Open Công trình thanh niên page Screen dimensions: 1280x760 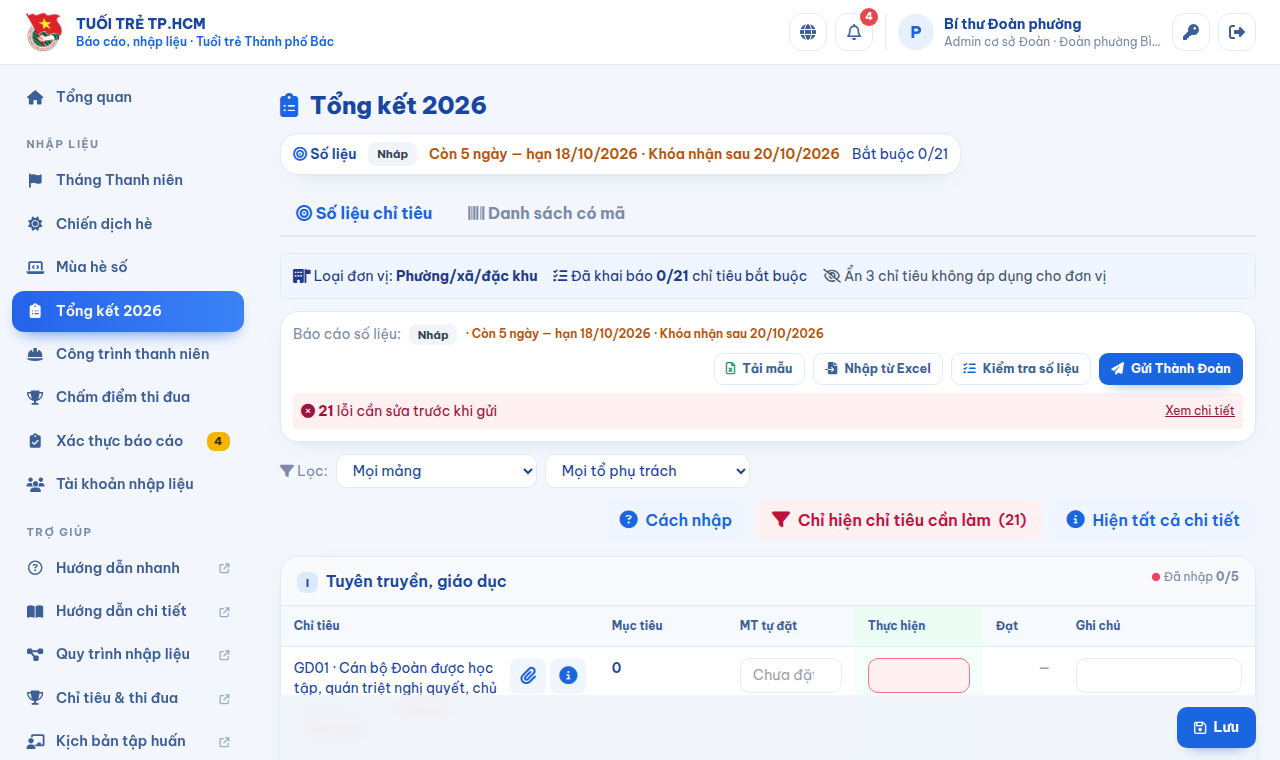coord(128,354)
